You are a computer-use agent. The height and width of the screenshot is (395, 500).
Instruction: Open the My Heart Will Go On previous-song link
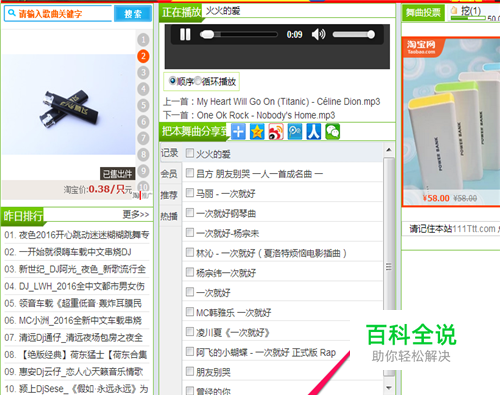(288, 101)
